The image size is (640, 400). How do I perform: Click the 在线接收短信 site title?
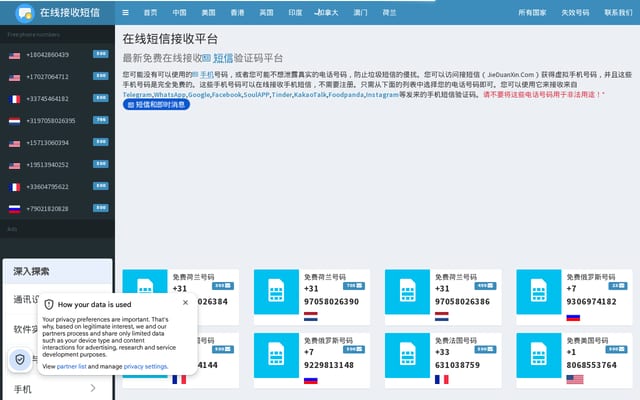click(70, 13)
